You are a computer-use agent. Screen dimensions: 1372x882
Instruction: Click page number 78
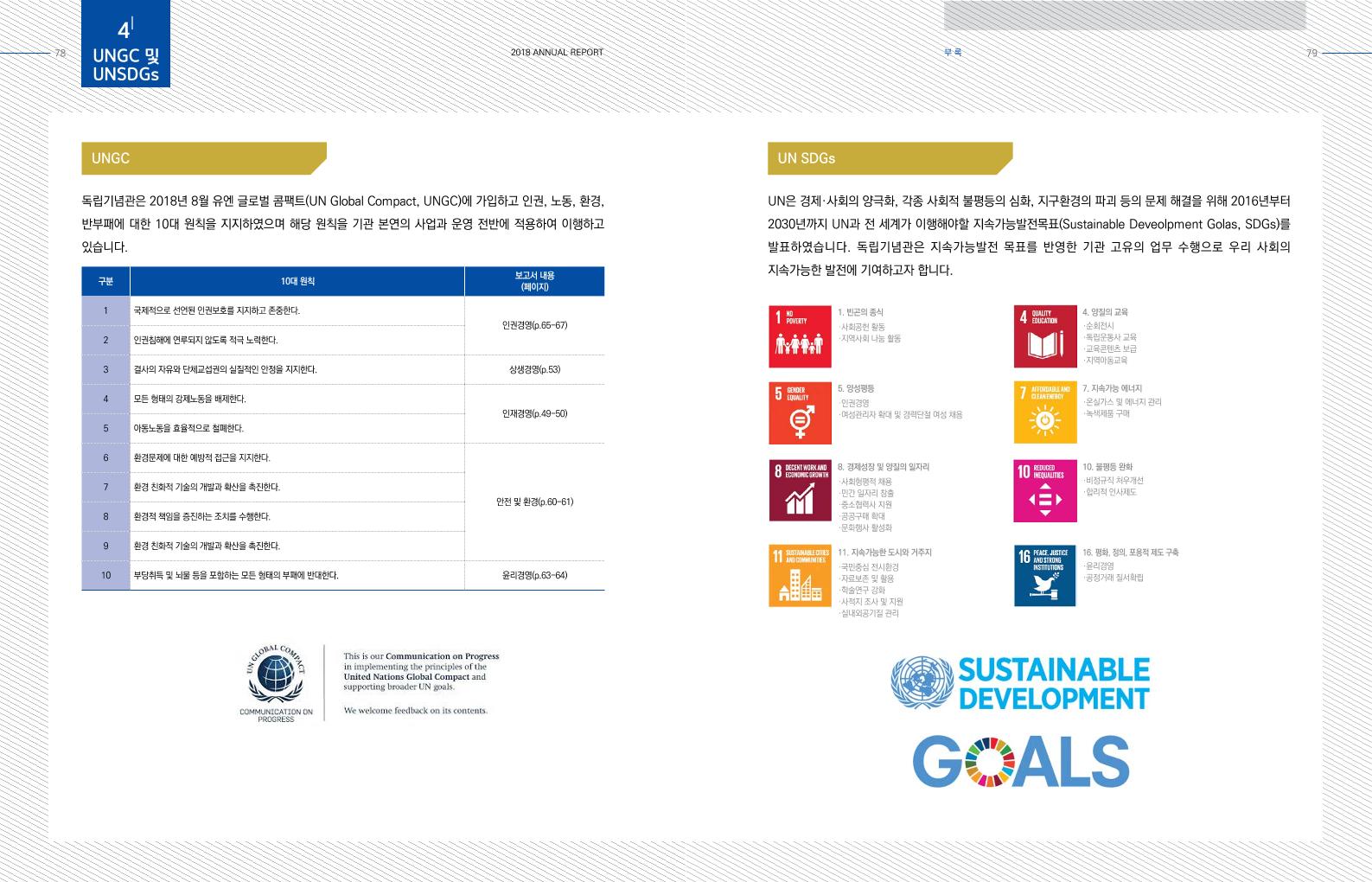tap(60, 53)
